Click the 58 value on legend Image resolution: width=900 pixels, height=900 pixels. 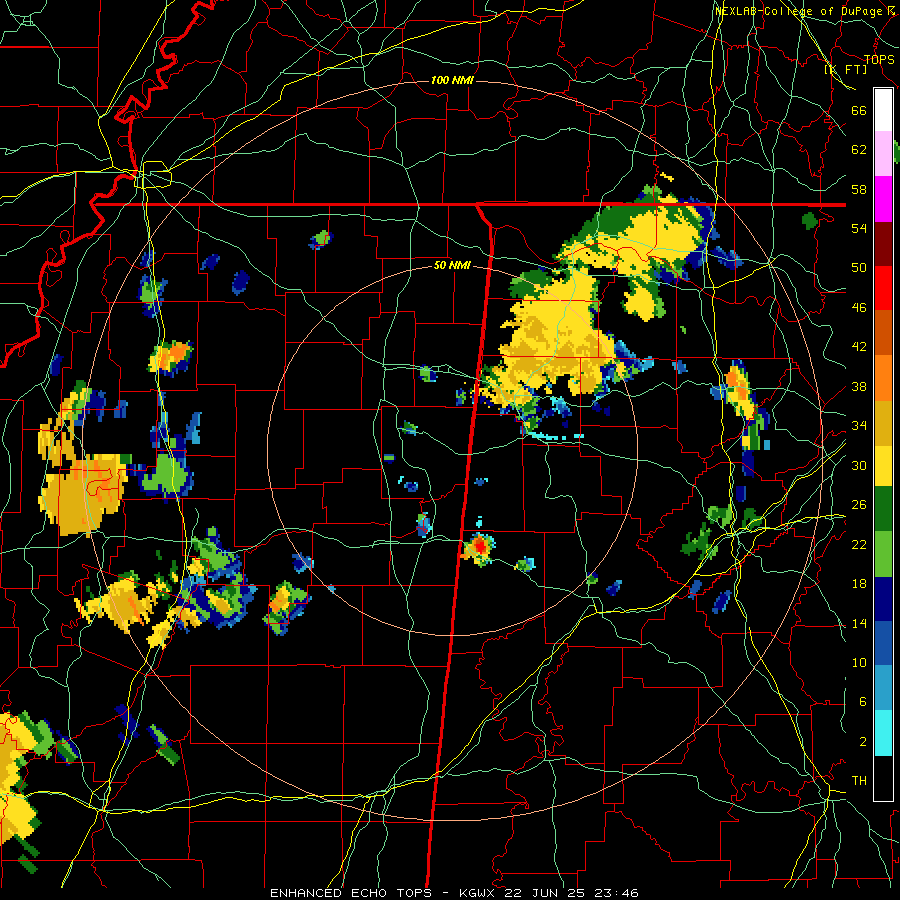[x=859, y=189]
